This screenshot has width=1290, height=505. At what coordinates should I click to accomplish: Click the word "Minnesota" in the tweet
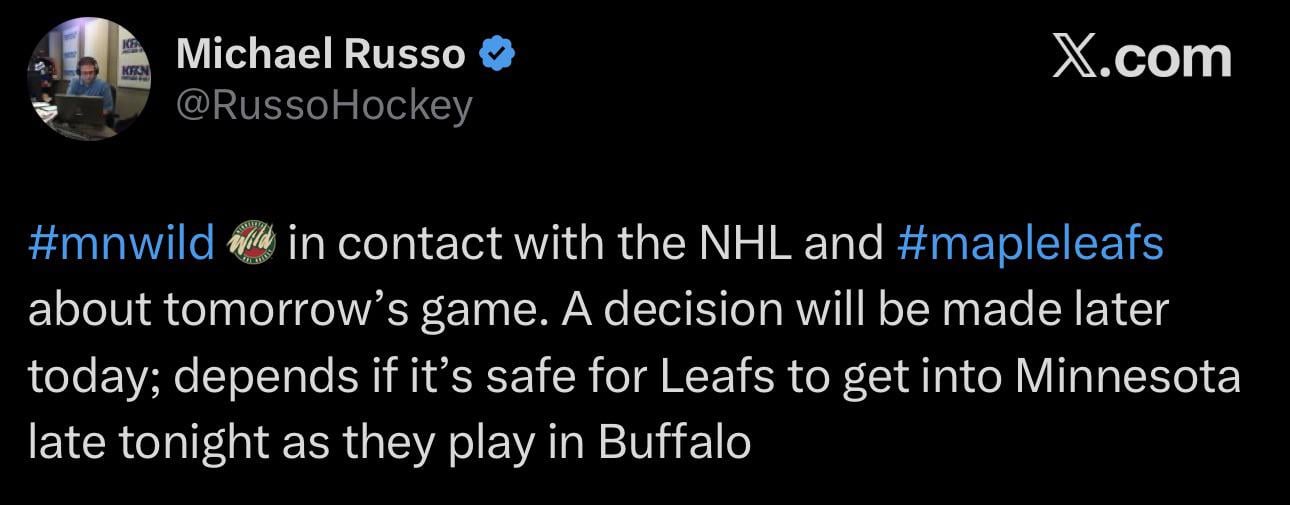click(x=1127, y=376)
